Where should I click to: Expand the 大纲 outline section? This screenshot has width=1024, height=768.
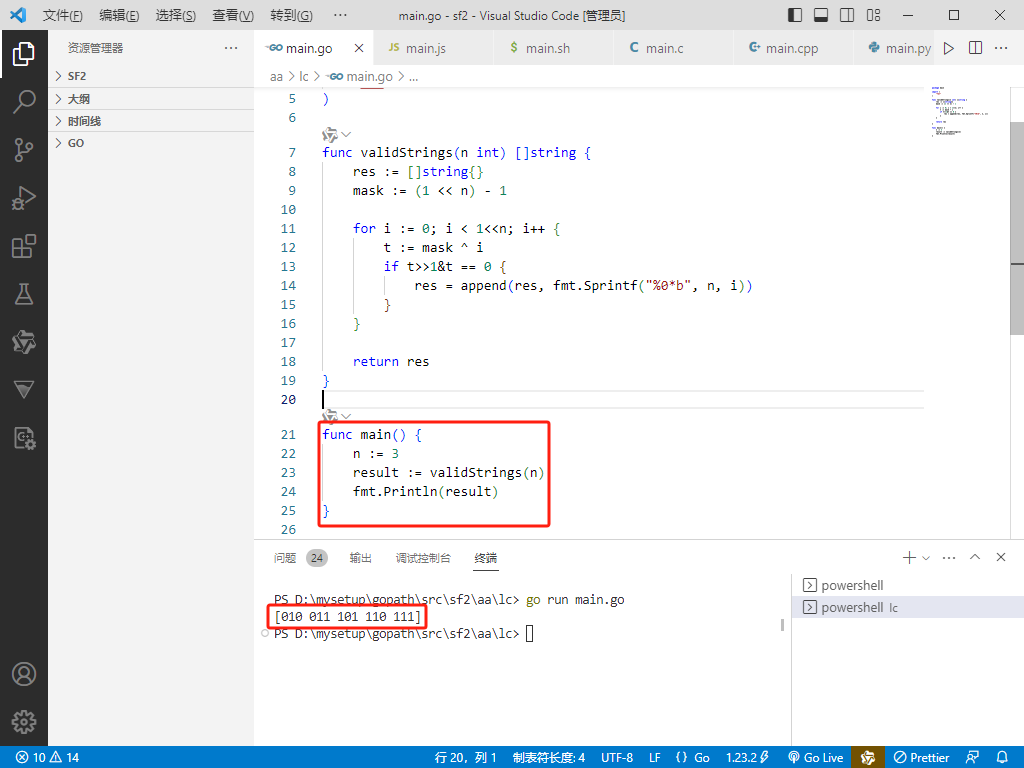coord(151,99)
